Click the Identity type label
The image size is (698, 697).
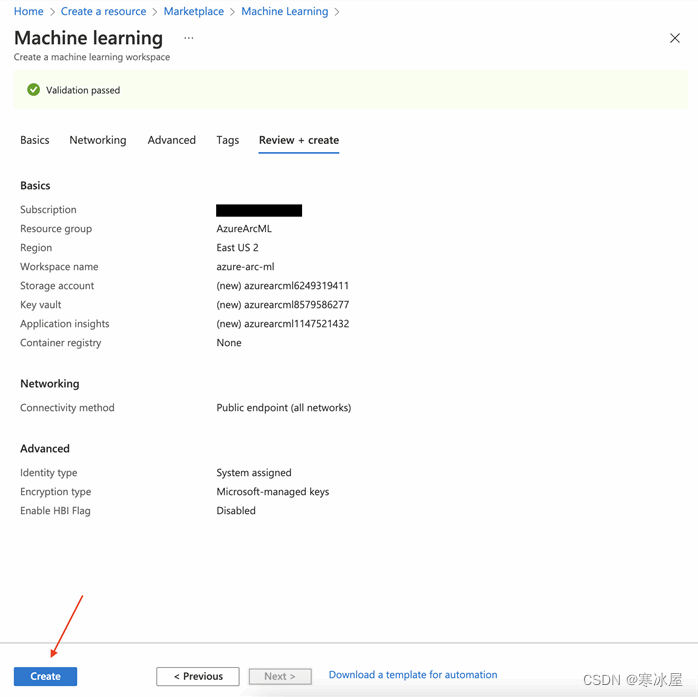pyautogui.click(x=49, y=473)
